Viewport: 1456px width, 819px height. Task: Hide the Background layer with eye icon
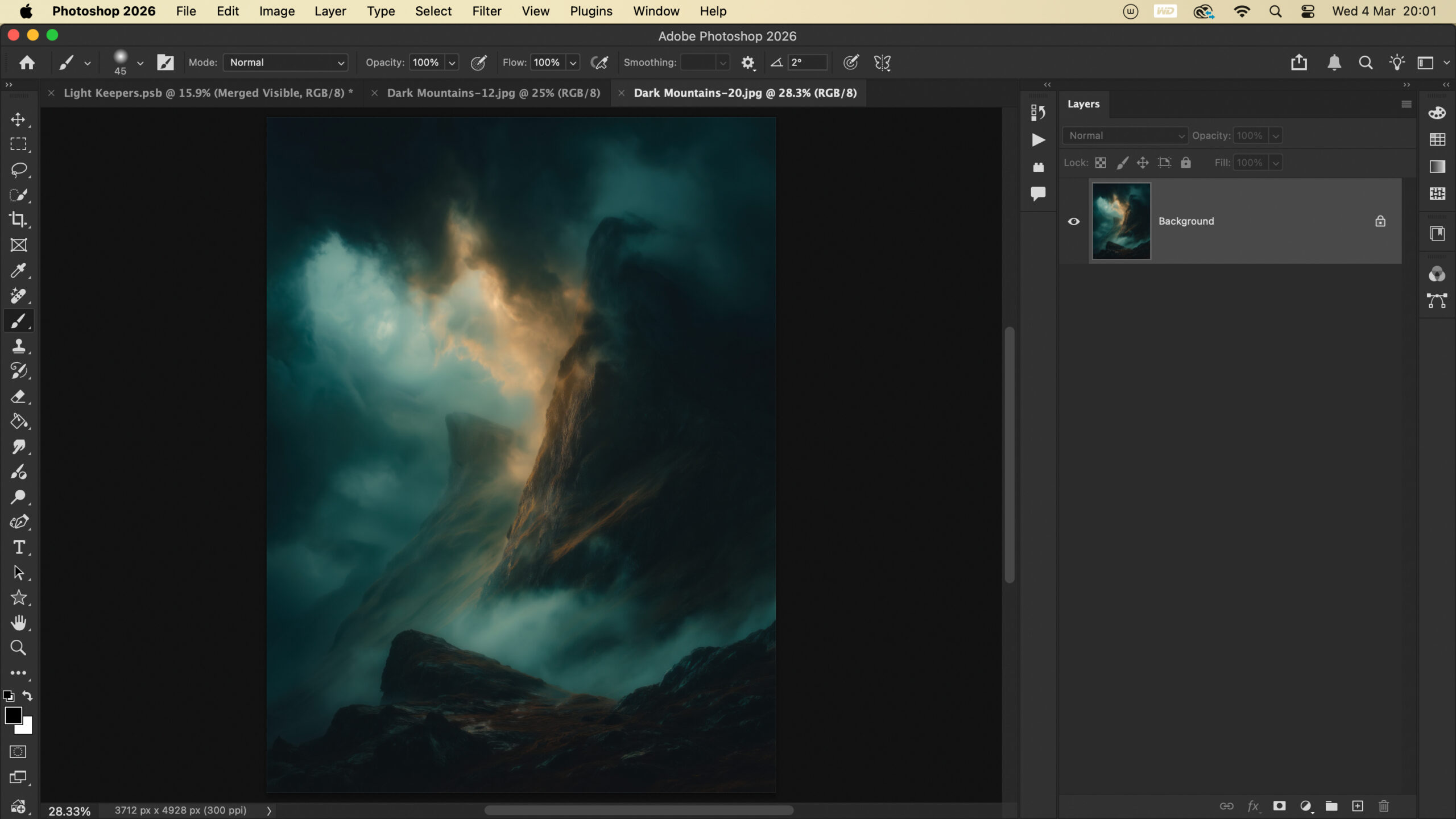click(x=1073, y=221)
